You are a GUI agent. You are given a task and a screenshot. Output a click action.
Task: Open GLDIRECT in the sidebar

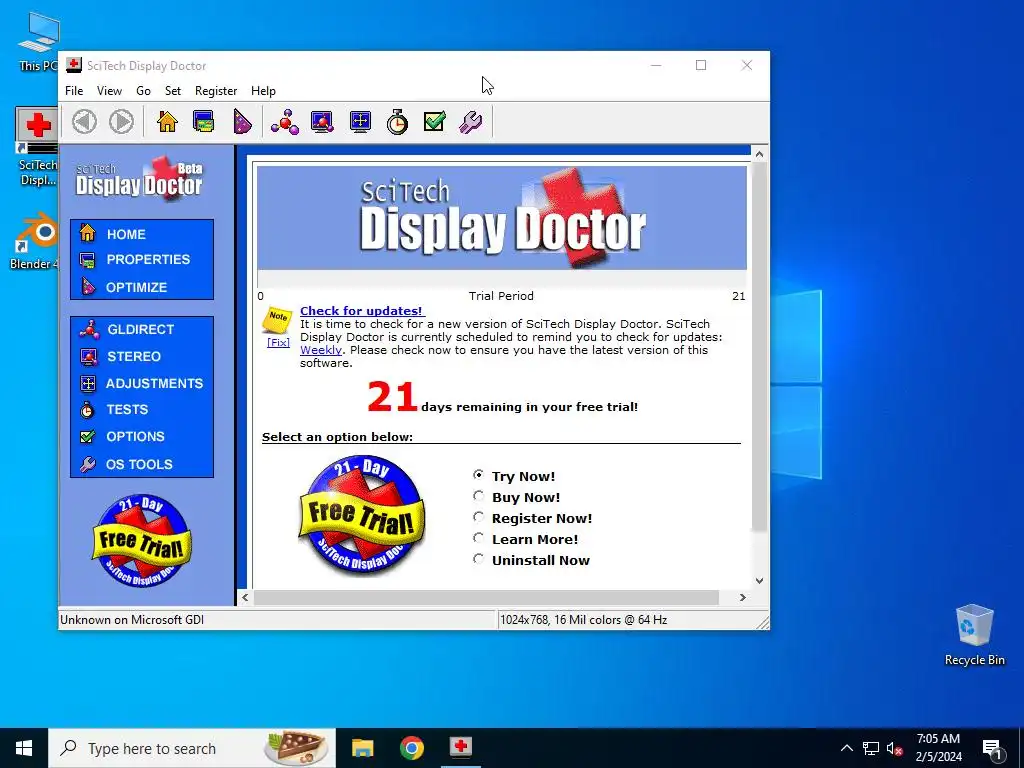(142, 329)
